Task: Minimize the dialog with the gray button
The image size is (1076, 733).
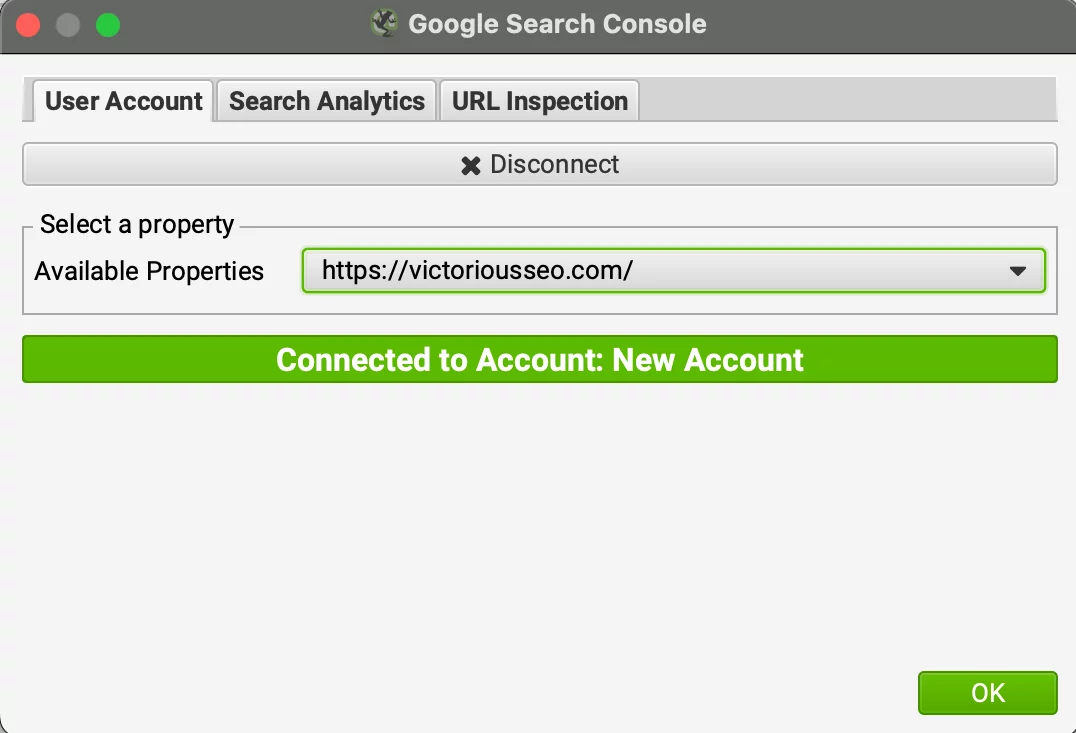Action: [68, 25]
